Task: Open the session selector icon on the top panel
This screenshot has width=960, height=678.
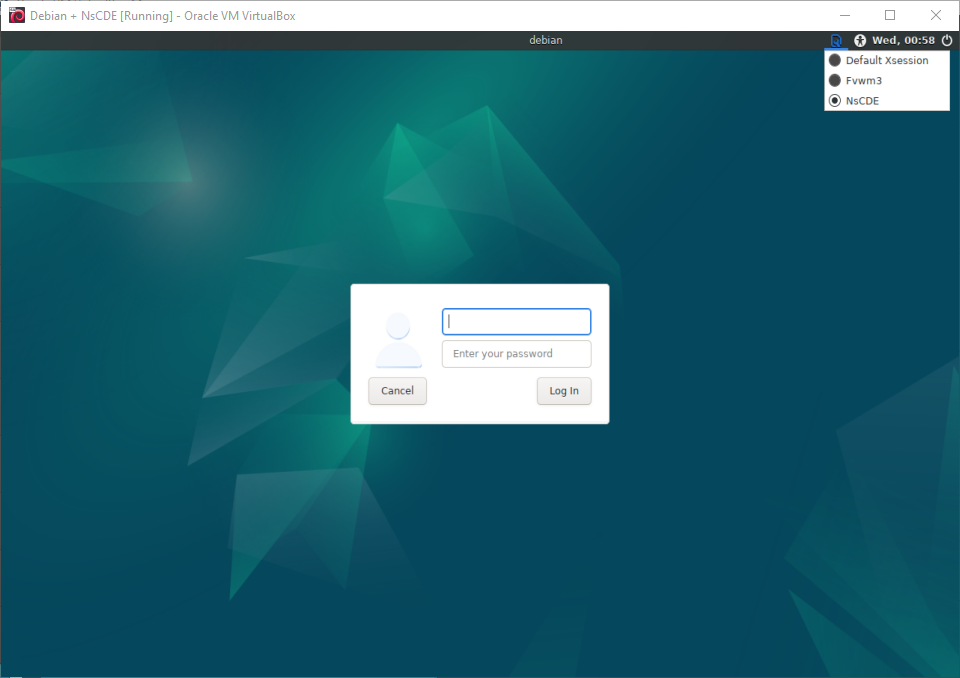Action: click(x=837, y=40)
